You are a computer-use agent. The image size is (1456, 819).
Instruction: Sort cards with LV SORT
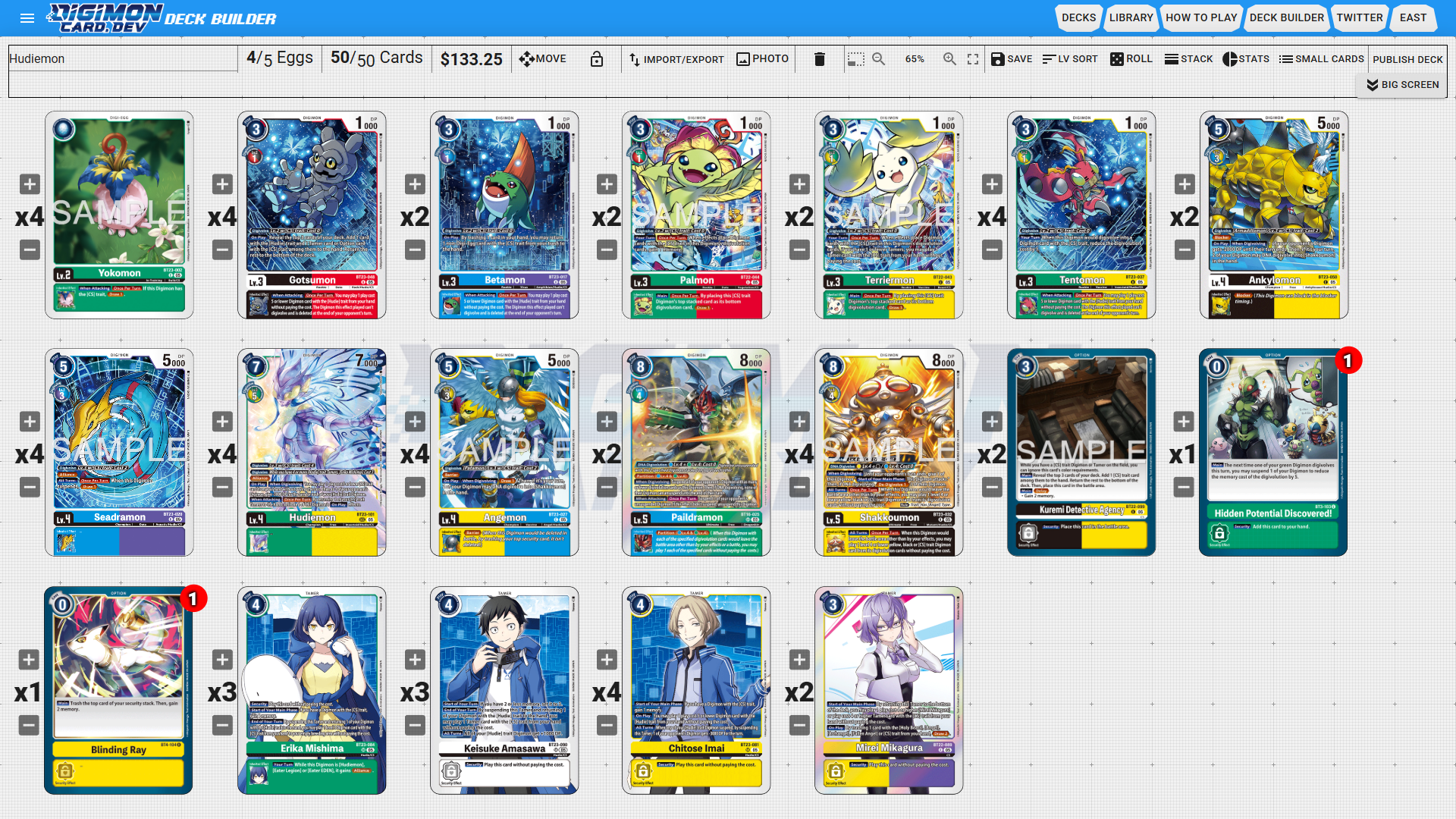click(x=1069, y=59)
